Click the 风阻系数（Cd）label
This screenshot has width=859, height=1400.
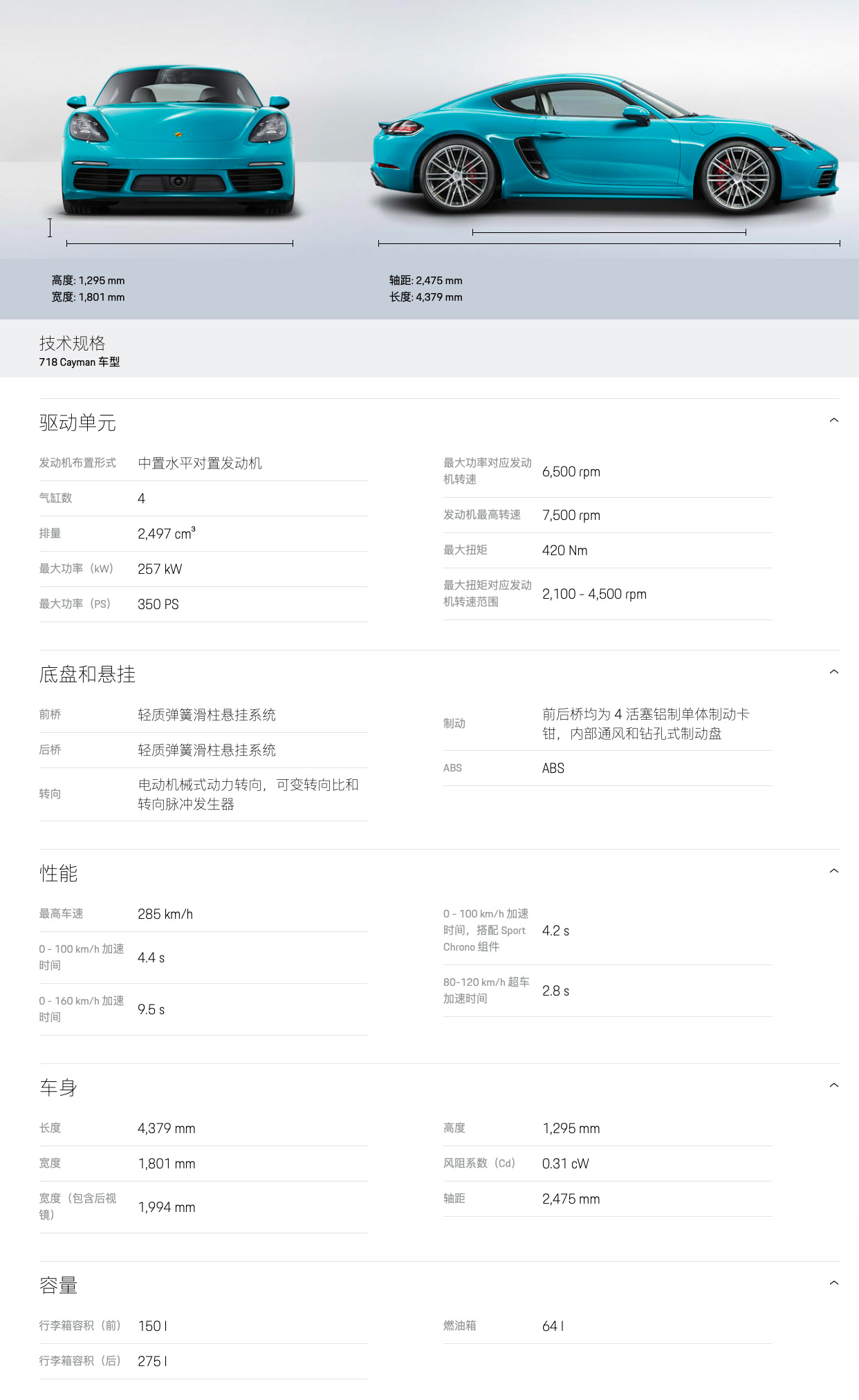pos(479,1163)
